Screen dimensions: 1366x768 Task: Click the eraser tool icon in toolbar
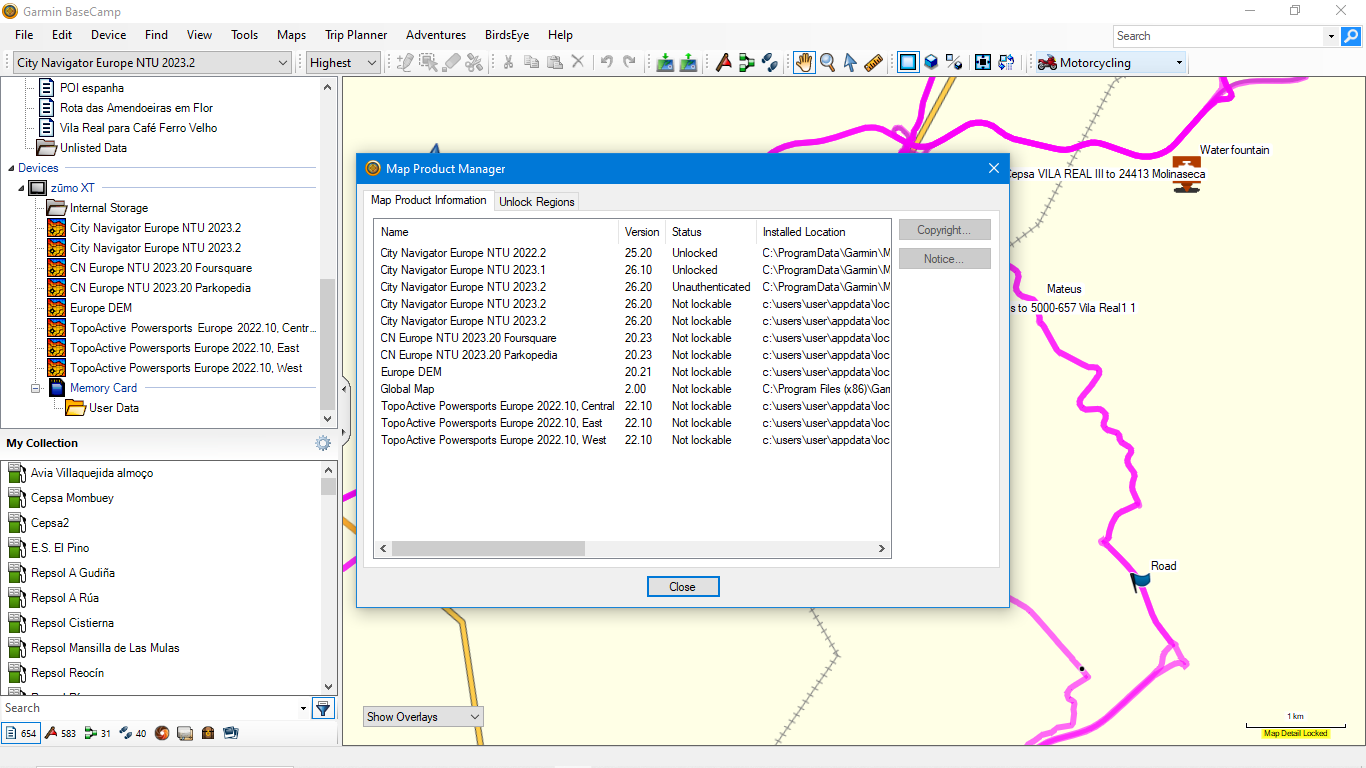point(452,62)
